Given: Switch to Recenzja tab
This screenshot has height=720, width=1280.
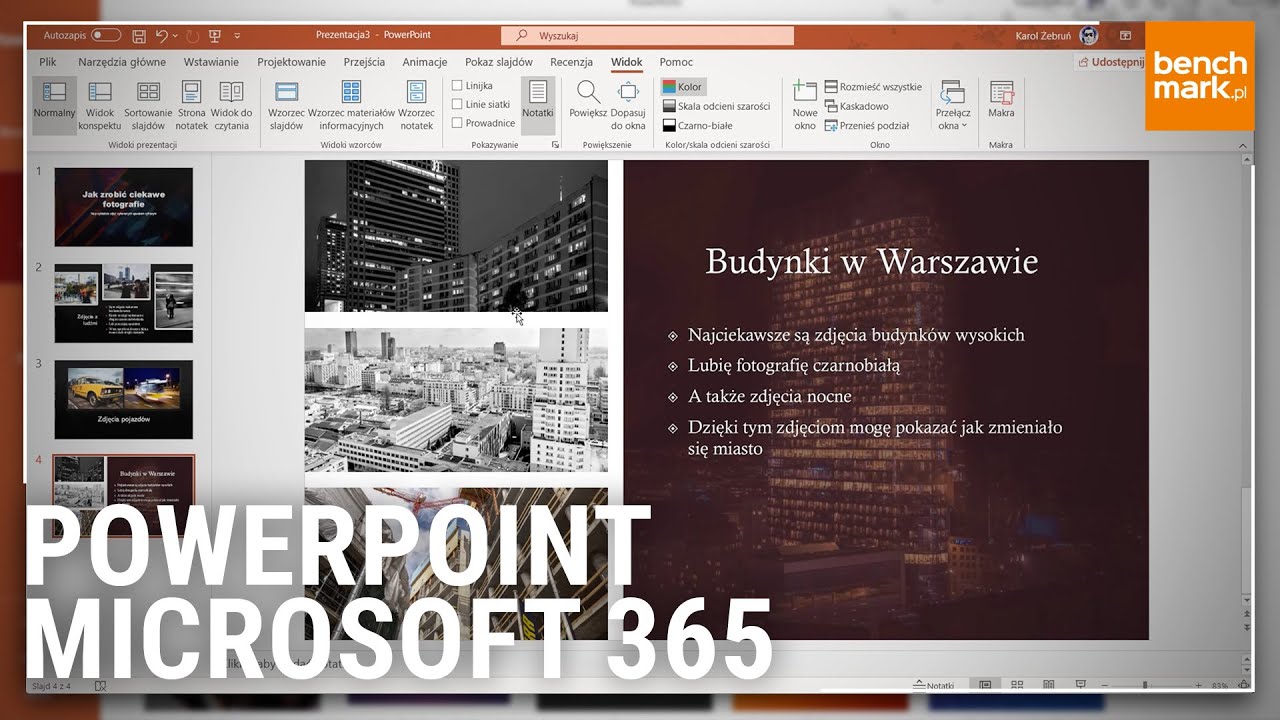Looking at the screenshot, I should click(572, 62).
